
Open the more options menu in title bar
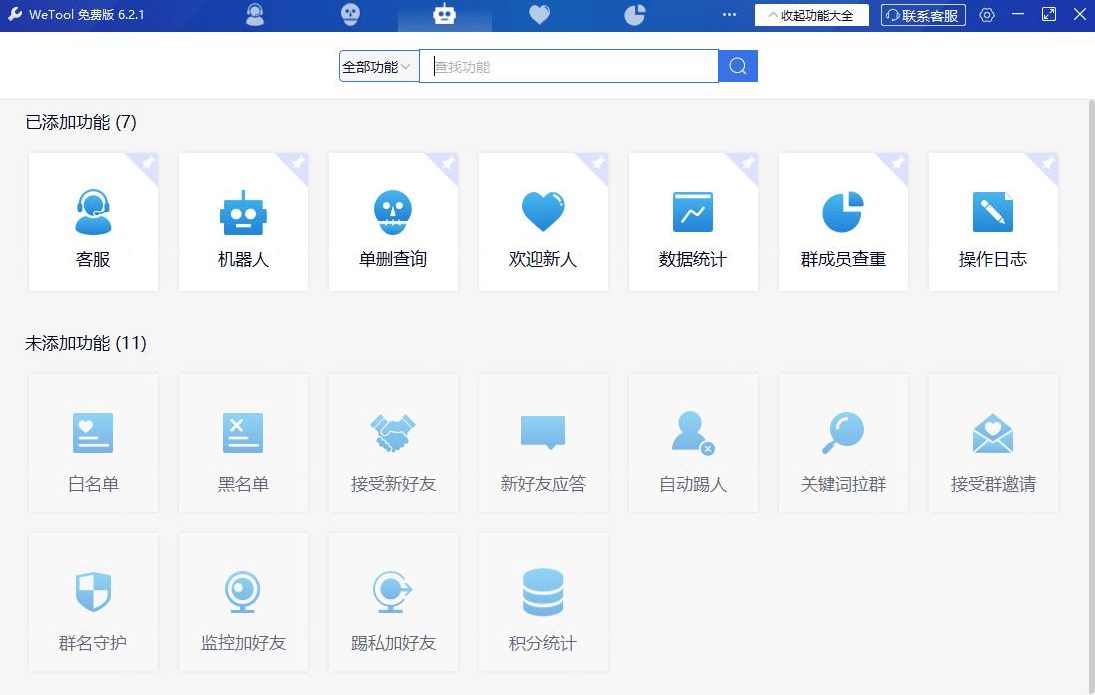(x=729, y=14)
